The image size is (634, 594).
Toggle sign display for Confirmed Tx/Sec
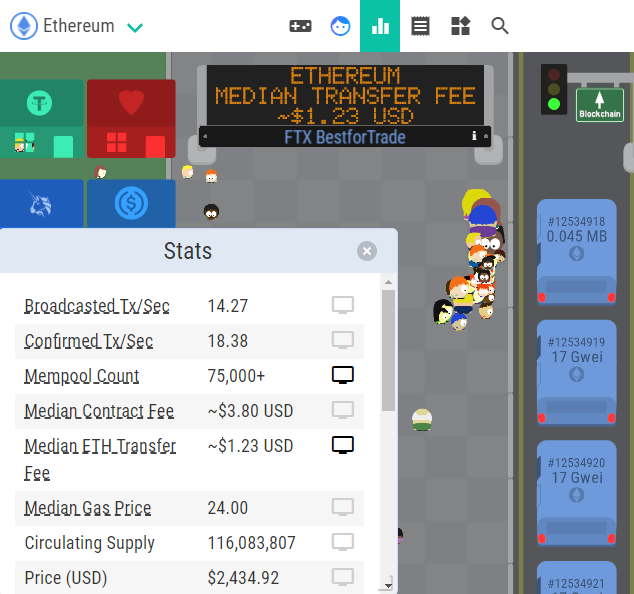343,340
